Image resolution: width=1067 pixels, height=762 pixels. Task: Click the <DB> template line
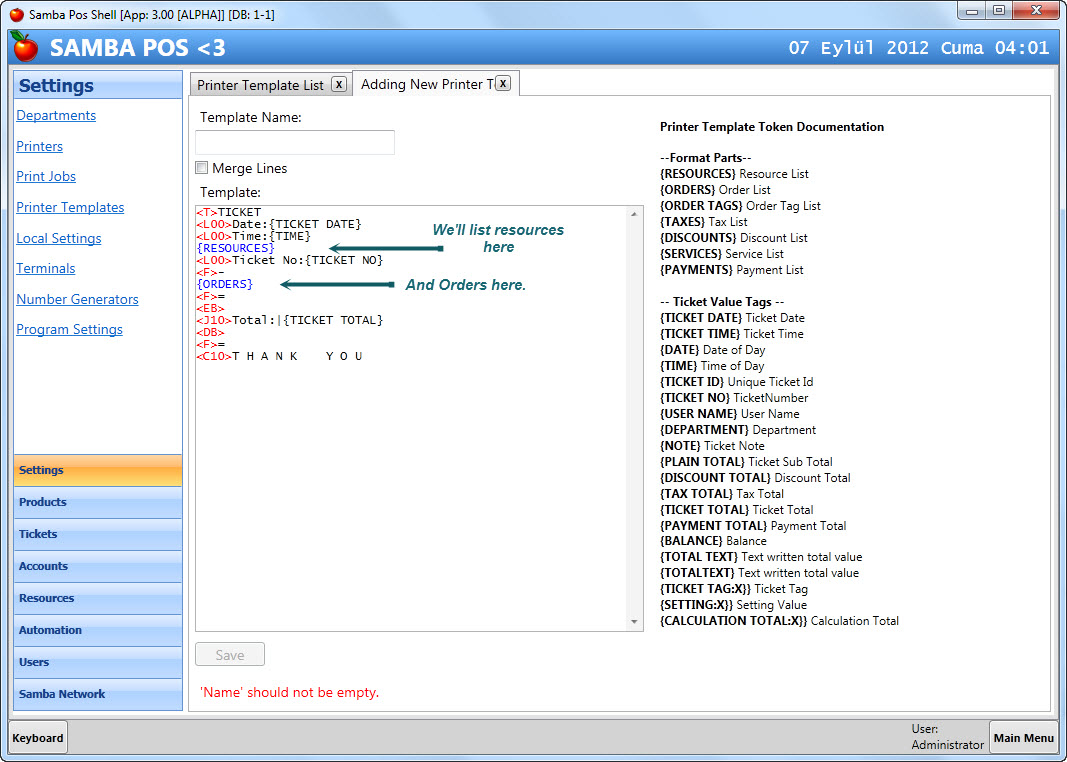[210, 332]
